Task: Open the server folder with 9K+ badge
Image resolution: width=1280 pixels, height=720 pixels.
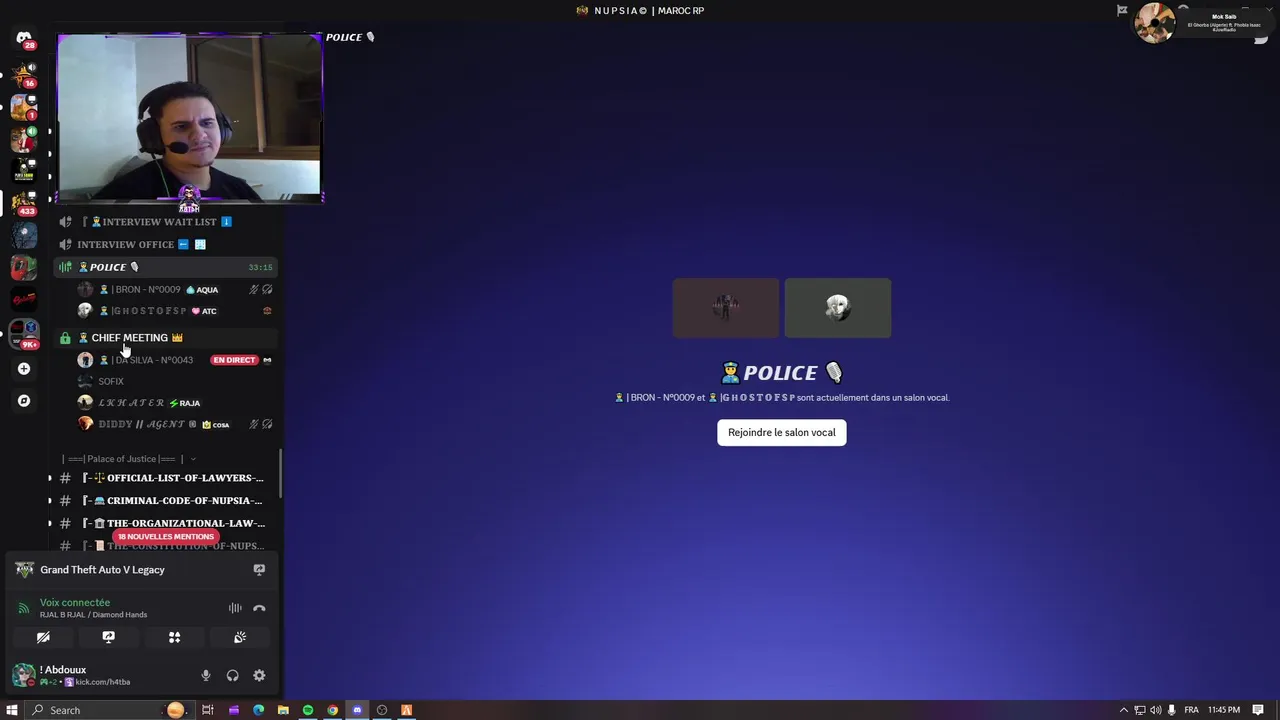Action: point(24,334)
